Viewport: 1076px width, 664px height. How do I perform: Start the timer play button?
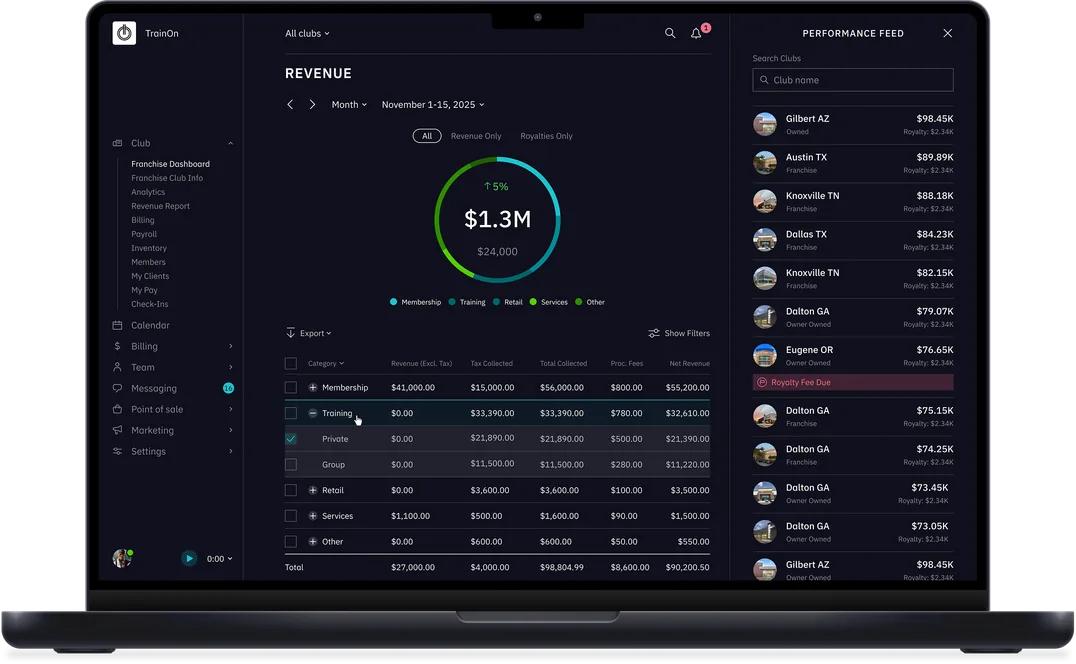pyautogui.click(x=189, y=558)
